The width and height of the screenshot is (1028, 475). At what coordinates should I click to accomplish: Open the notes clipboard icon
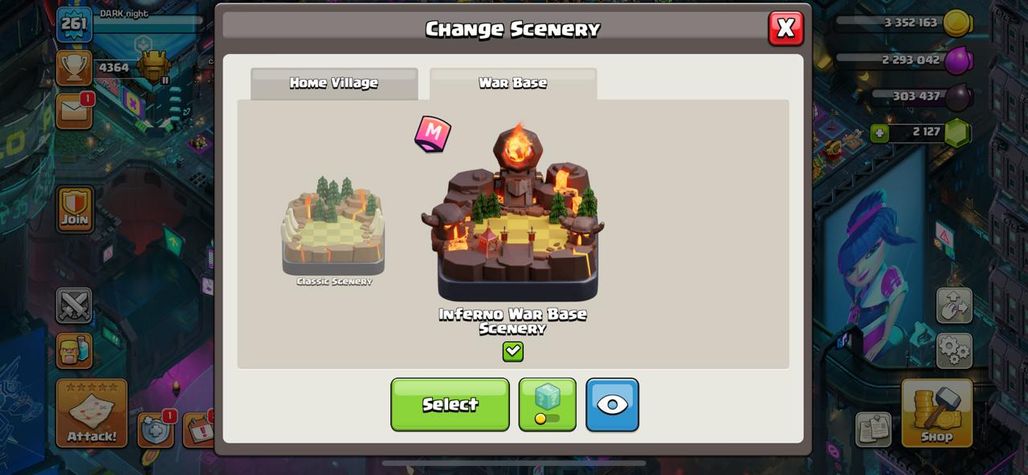click(x=873, y=429)
